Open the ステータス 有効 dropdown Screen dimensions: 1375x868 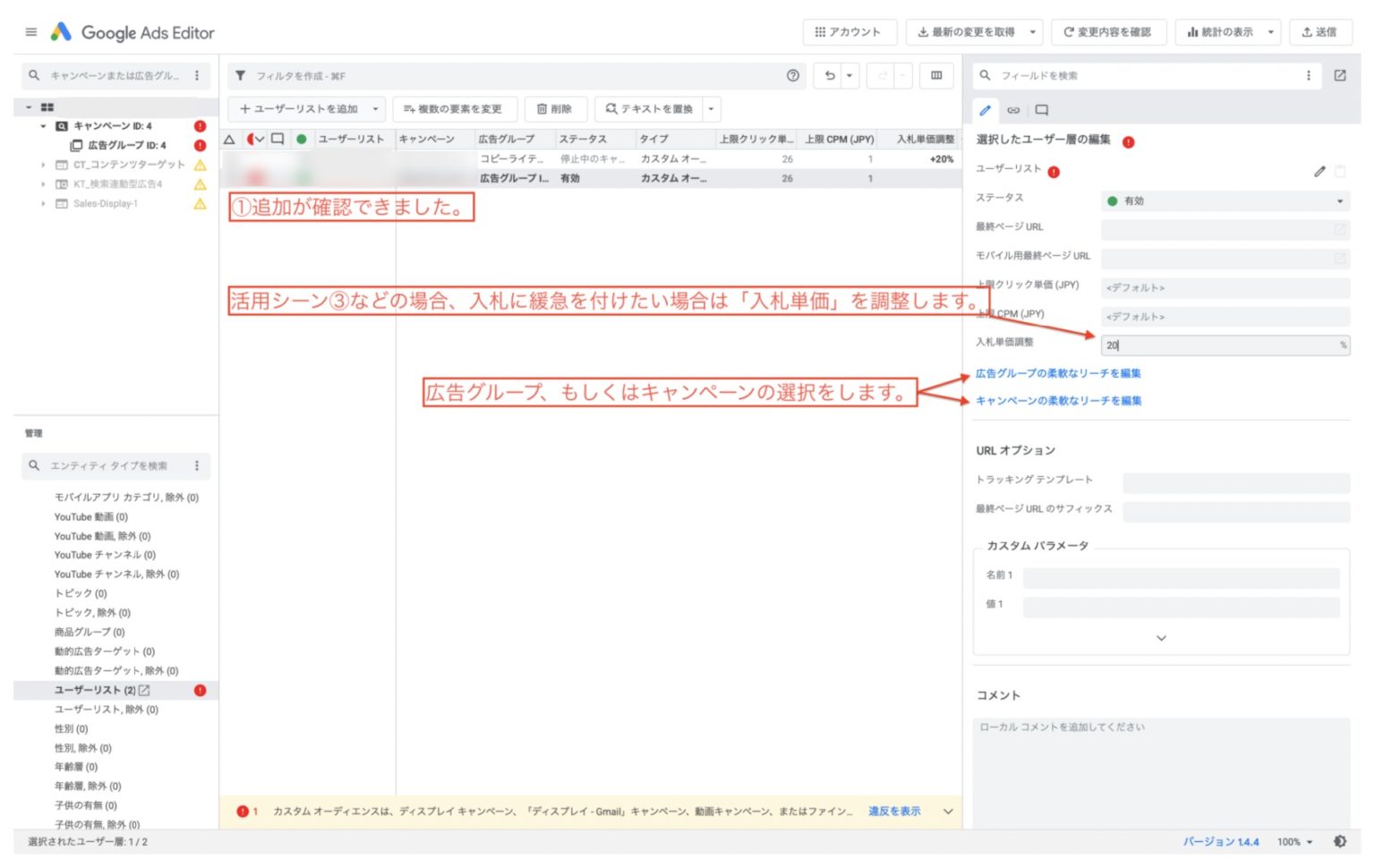pos(1225,201)
